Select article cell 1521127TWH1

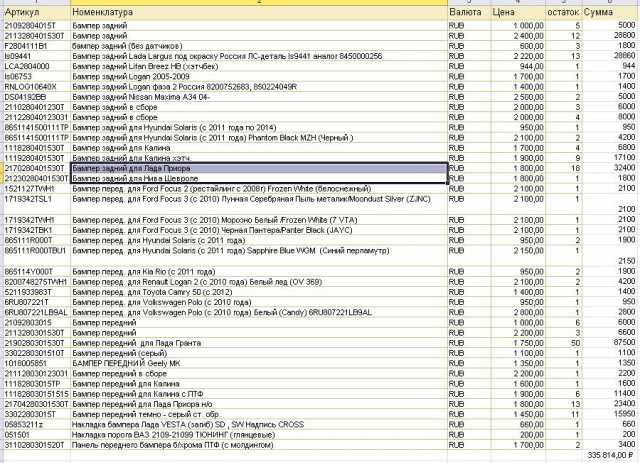click(x=36, y=189)
